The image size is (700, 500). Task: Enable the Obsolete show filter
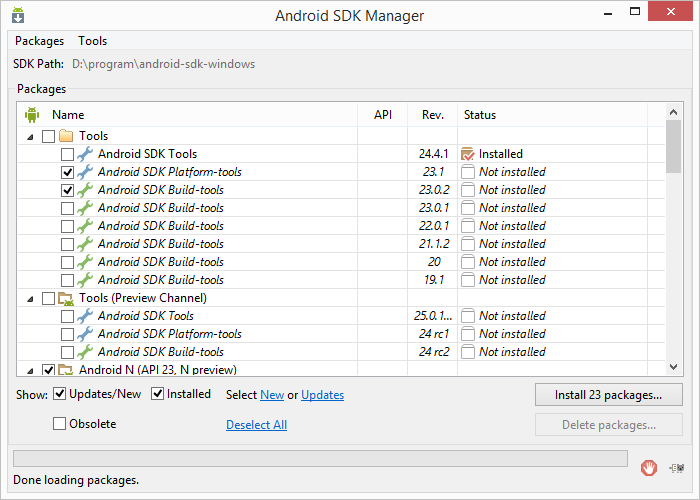pyautogui.click(x=59, y=424)
